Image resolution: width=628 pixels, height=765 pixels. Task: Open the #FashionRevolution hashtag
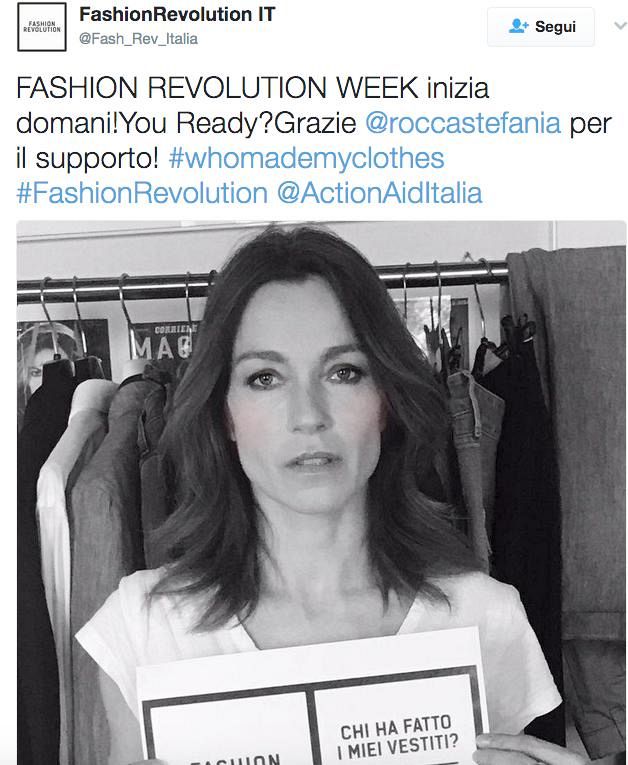pos(142,193)
